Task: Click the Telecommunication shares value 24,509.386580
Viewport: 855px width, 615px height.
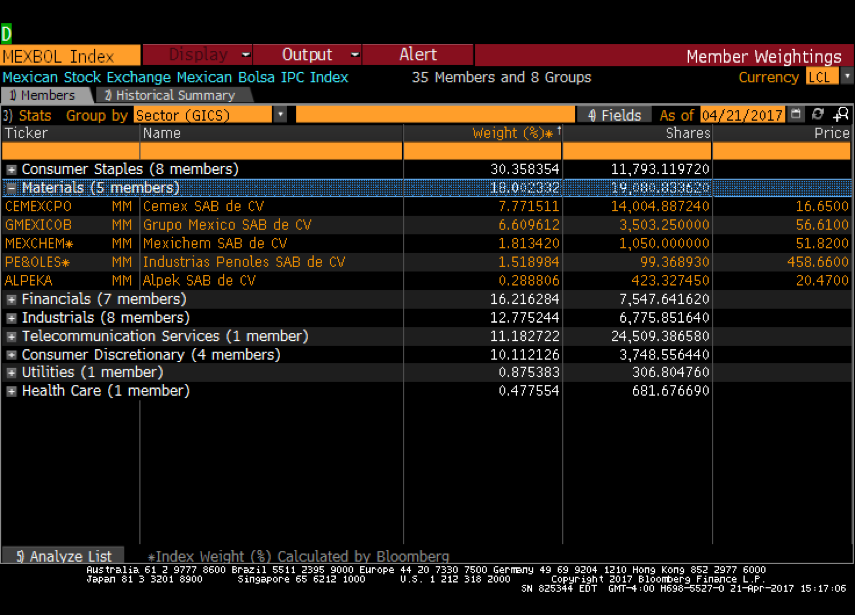Action: pyautogui.click(x=660, y=336)
